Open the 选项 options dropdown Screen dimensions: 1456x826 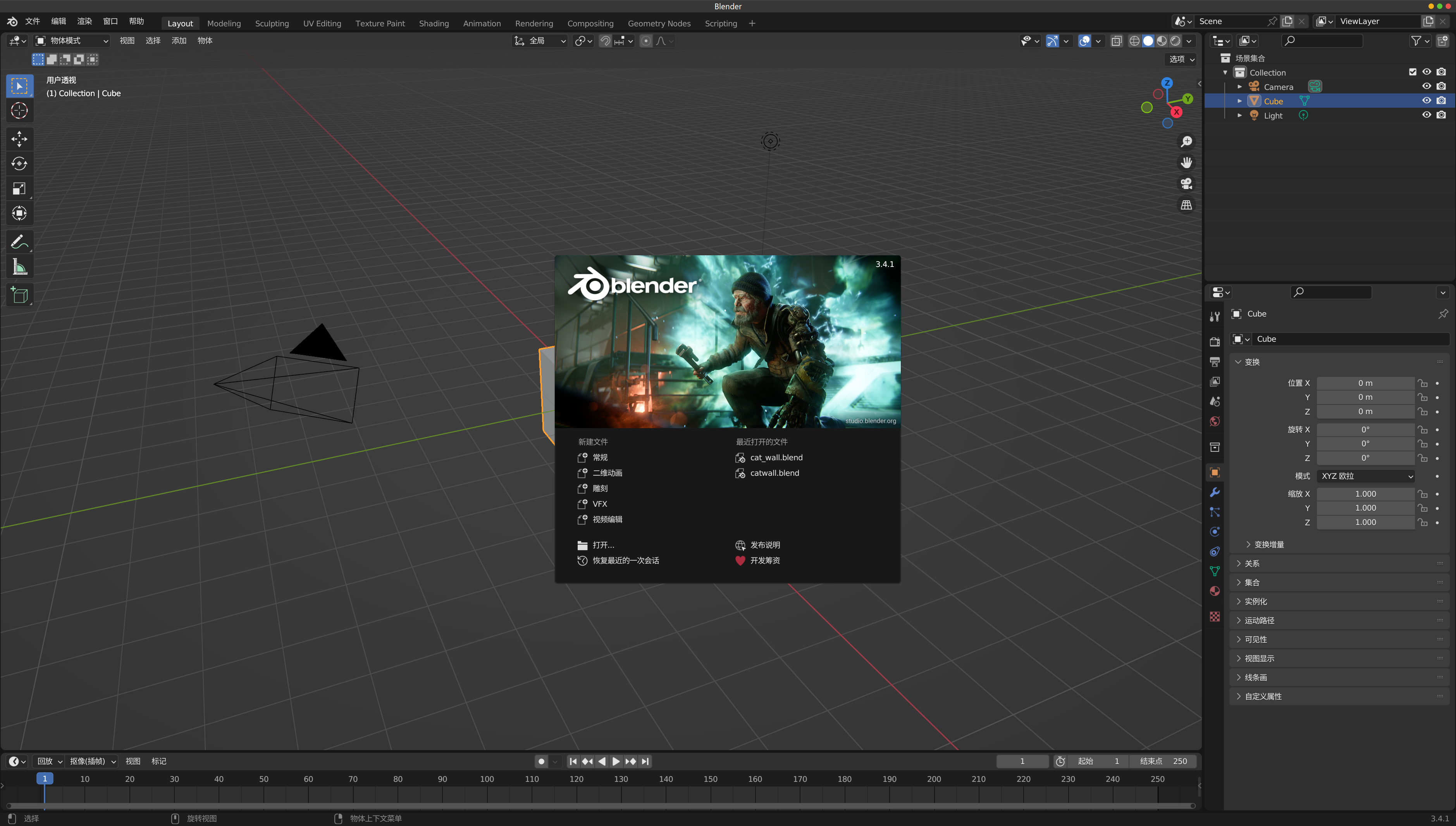pos(1181,59)
